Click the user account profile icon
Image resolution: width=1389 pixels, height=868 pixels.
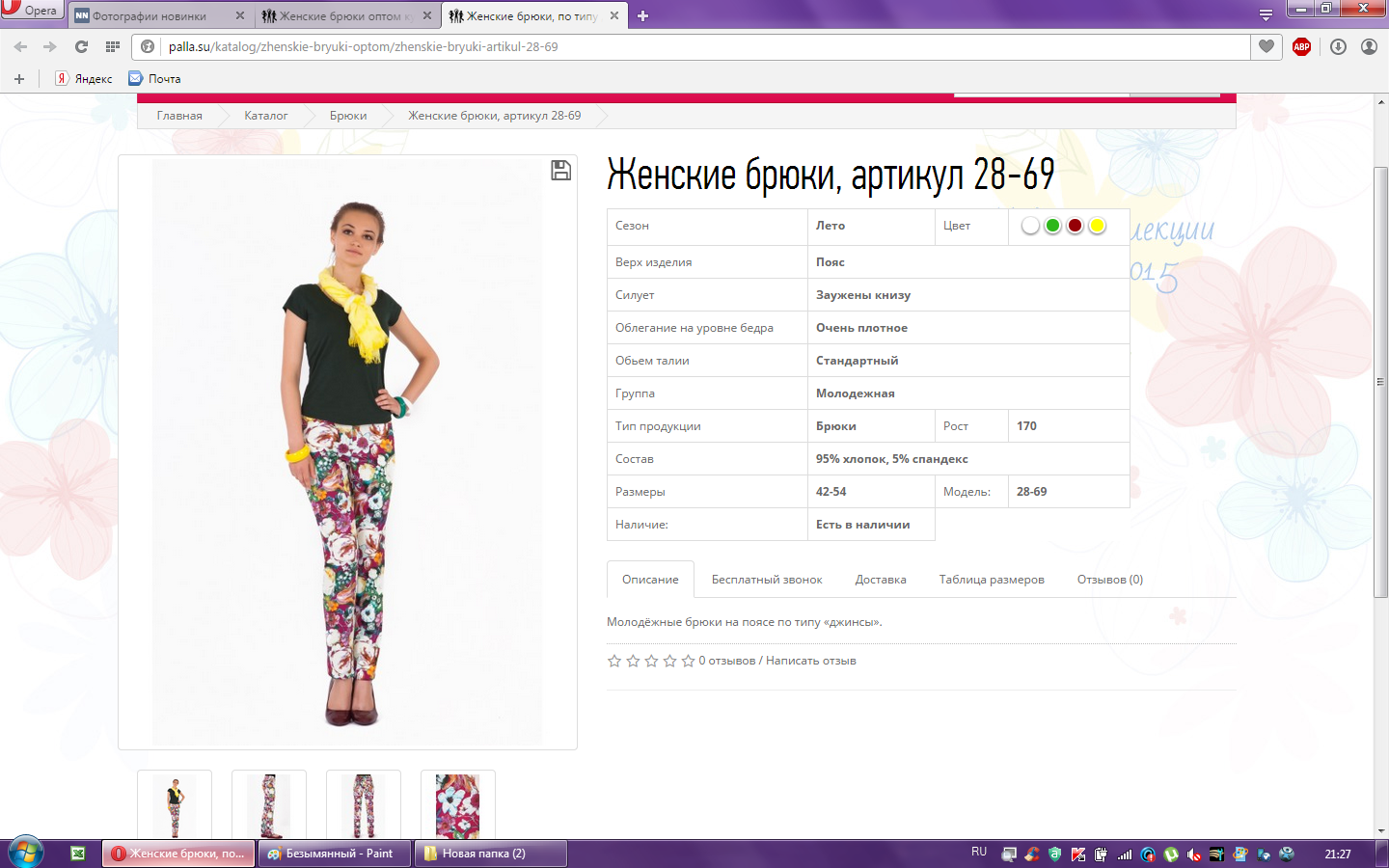point(1369,46)
